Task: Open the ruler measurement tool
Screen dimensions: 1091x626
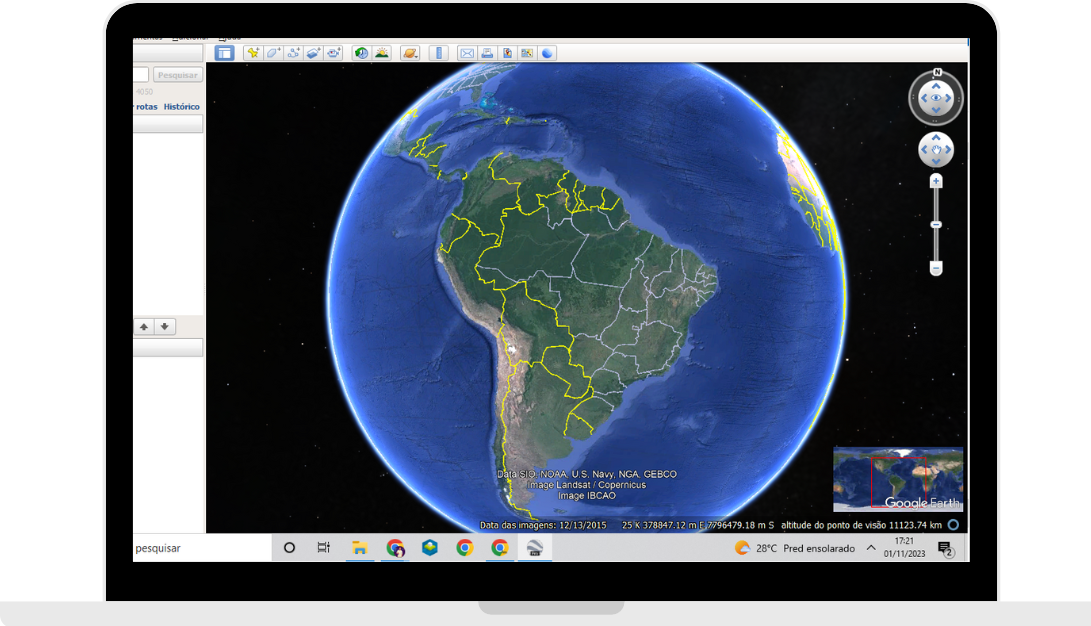Action: pos(438,53)
